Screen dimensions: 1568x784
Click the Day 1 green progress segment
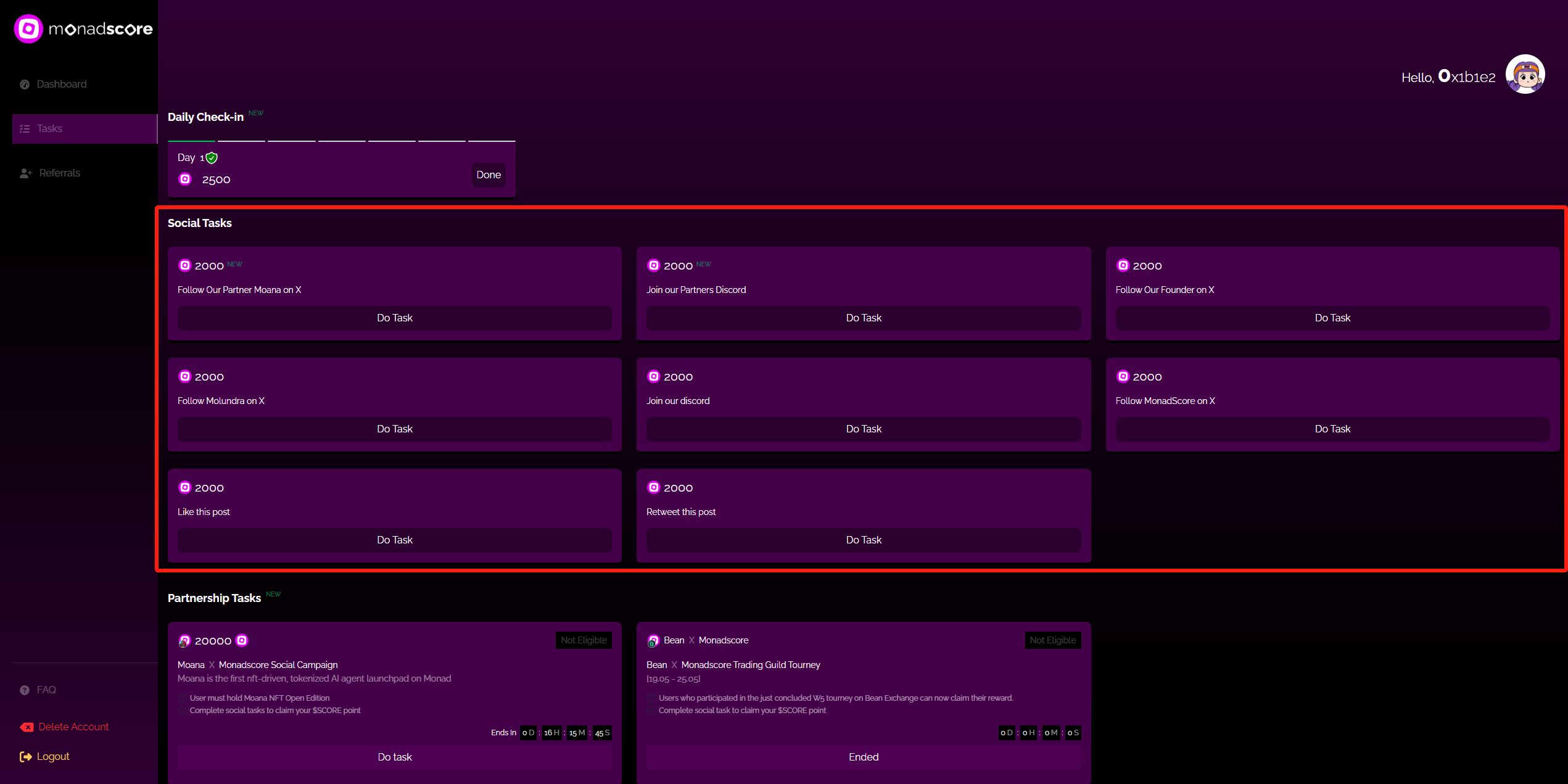[x=191, y=141]
